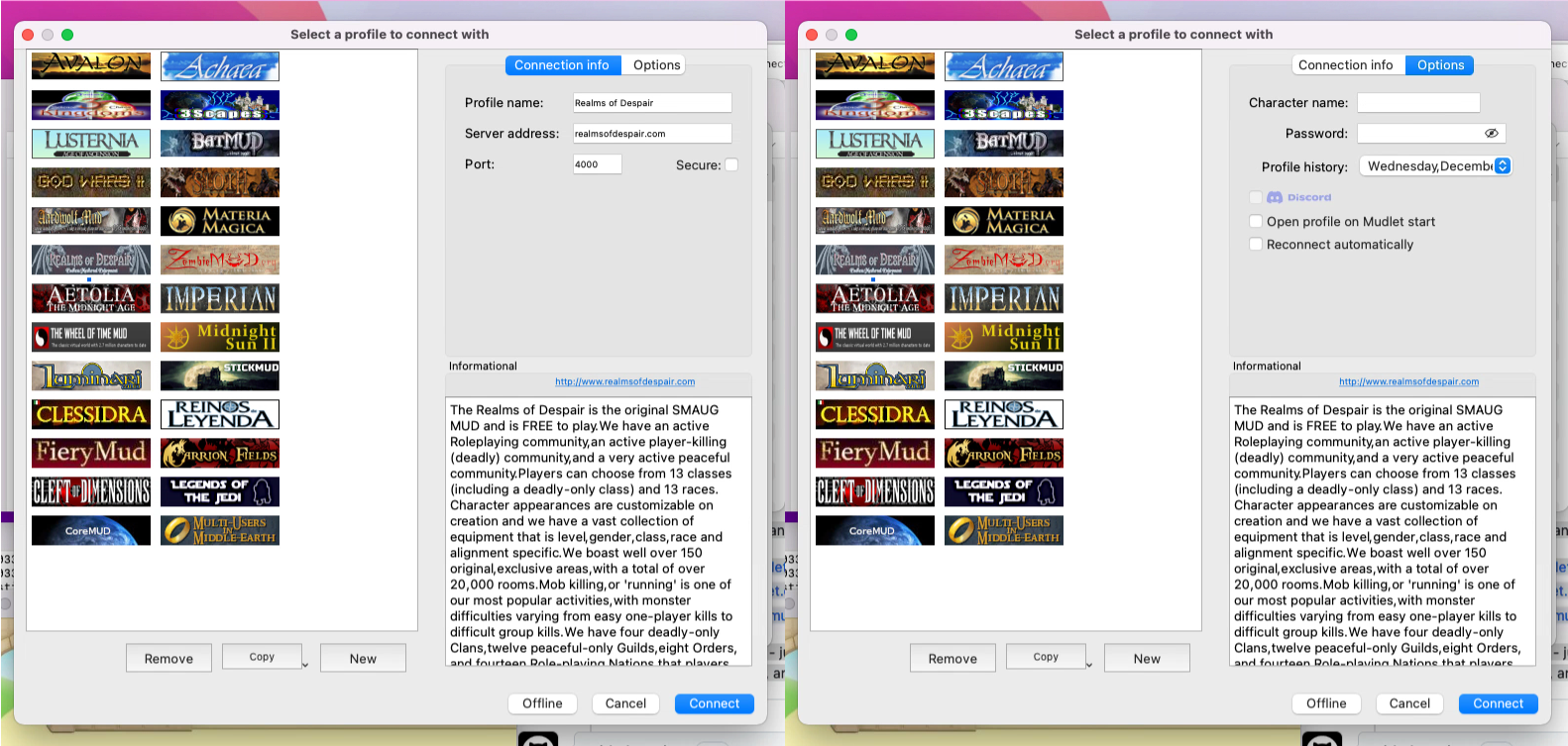Select Cleft of Dimensions in the right window
The height and width of the screenshot is (746, 1568).
(x=875, y=491)
